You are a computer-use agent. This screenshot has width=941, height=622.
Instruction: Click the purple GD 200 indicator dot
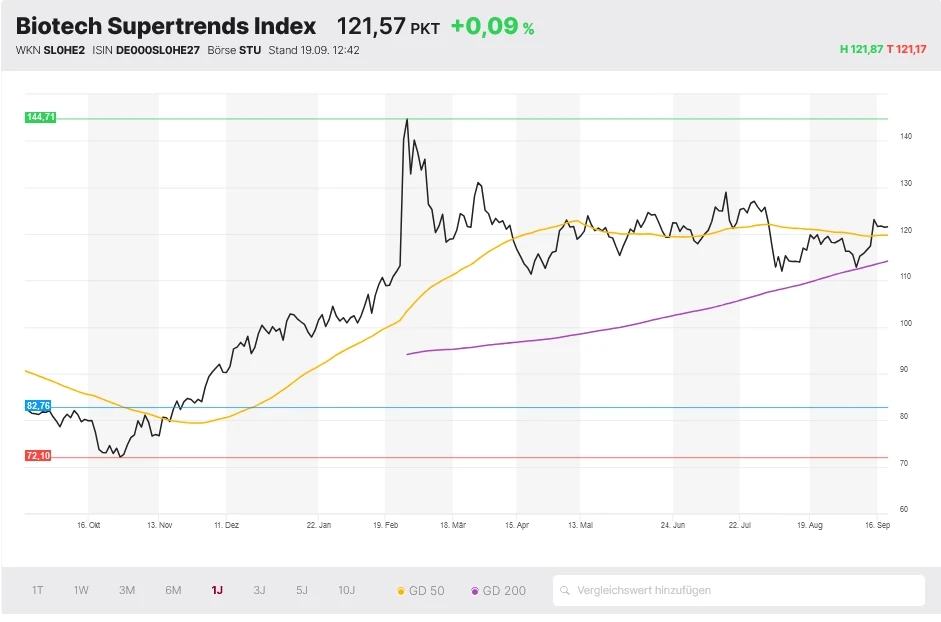(x=475, y=590)
